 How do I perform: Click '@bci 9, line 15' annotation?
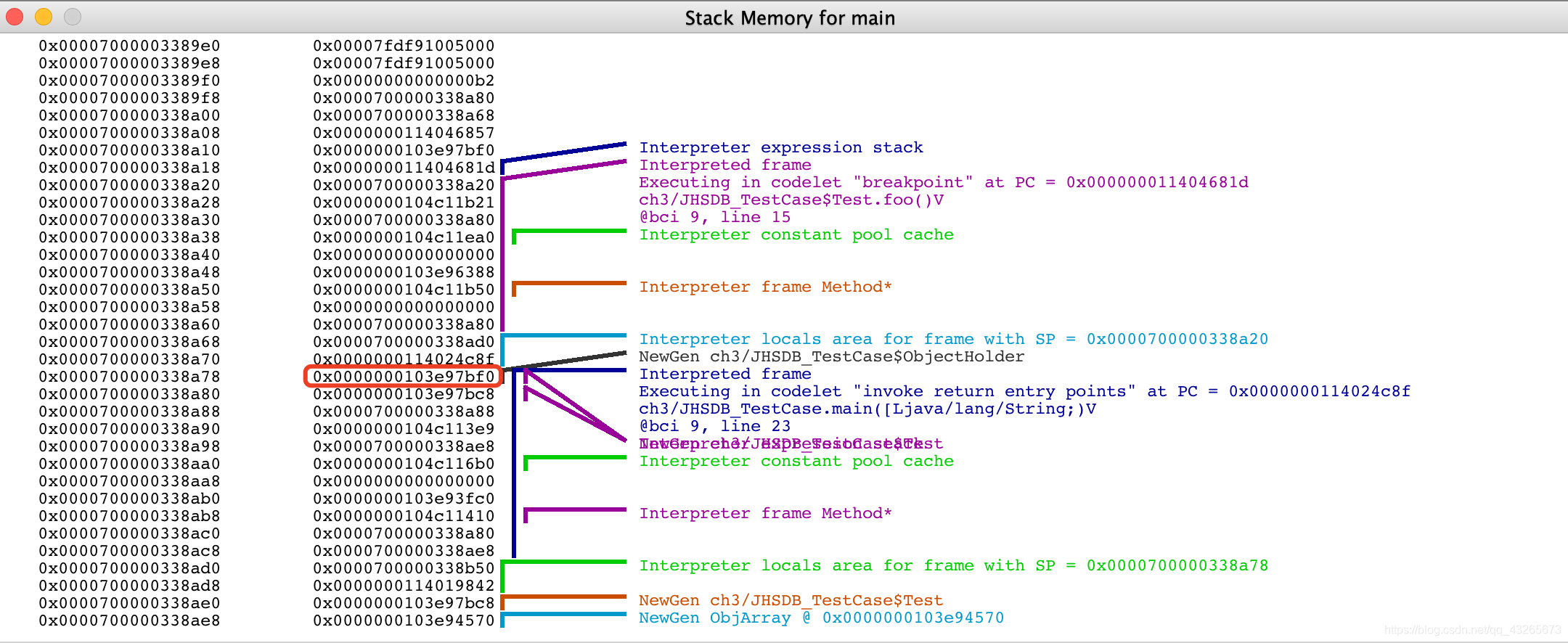click(715, 217)
